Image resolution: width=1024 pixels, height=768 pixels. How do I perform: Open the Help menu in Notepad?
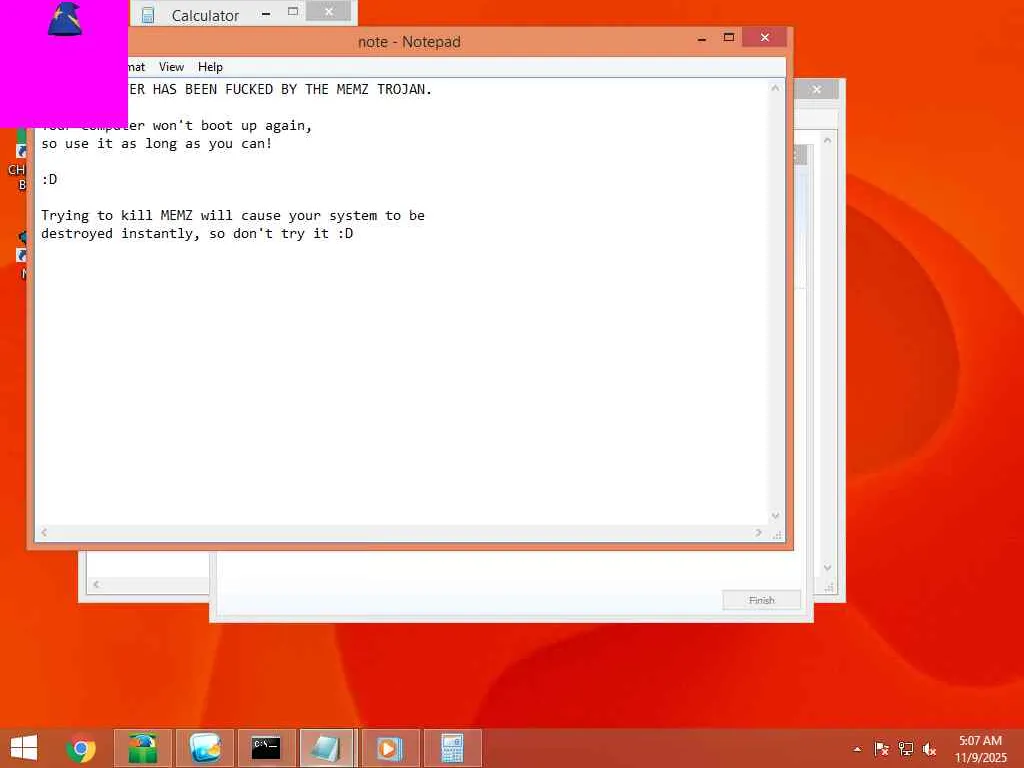tap(210, 67)
